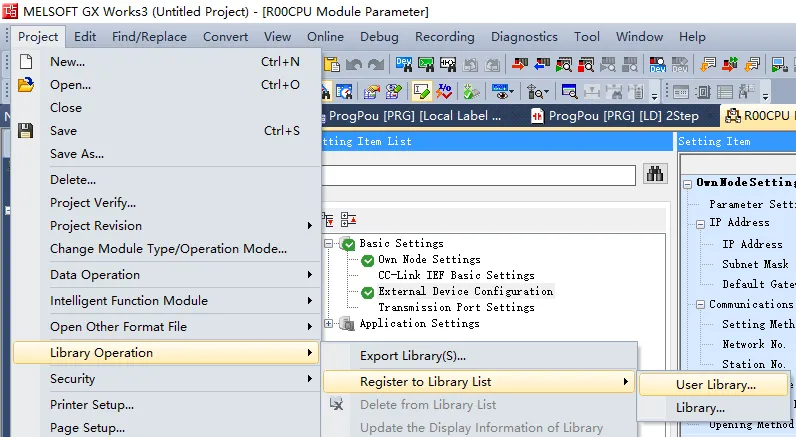Screen dimensions: 796x437
Task: Click the binoculars search icon
Action: point(655,174)
